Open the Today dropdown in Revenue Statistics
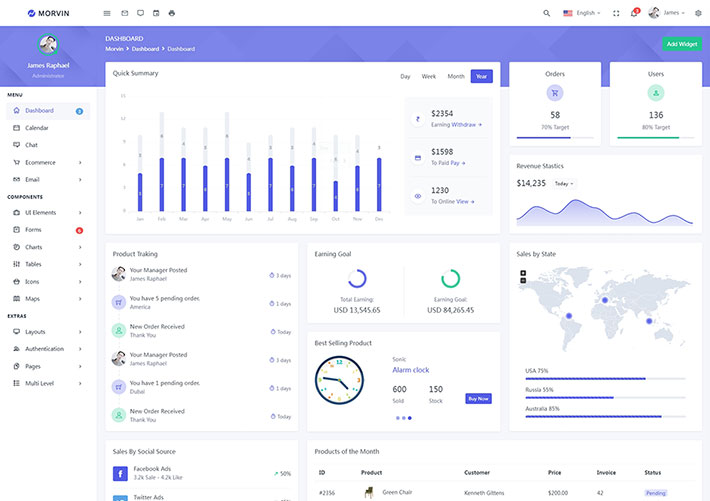 tap(563, 184)
